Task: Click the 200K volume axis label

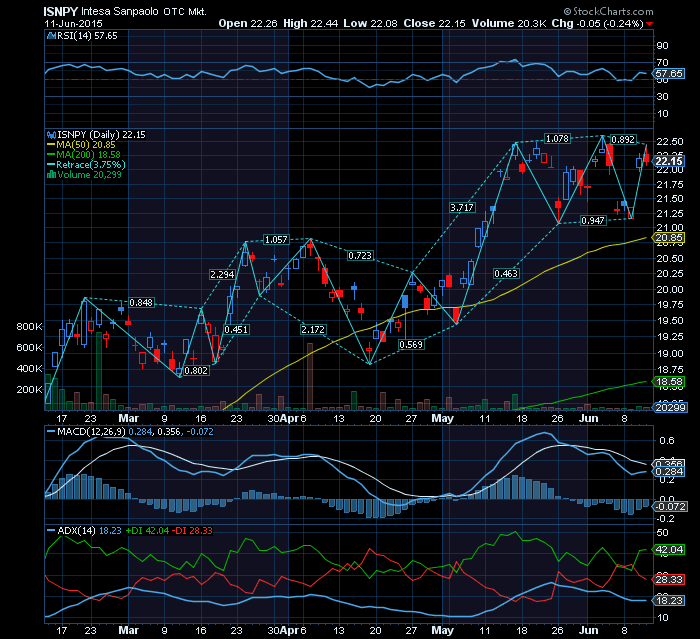Action: coord(29,389)
